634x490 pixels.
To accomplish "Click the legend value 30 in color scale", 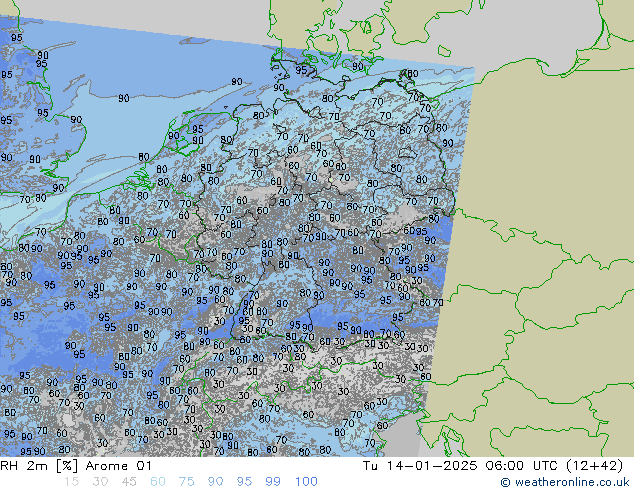I will [100, 482].
